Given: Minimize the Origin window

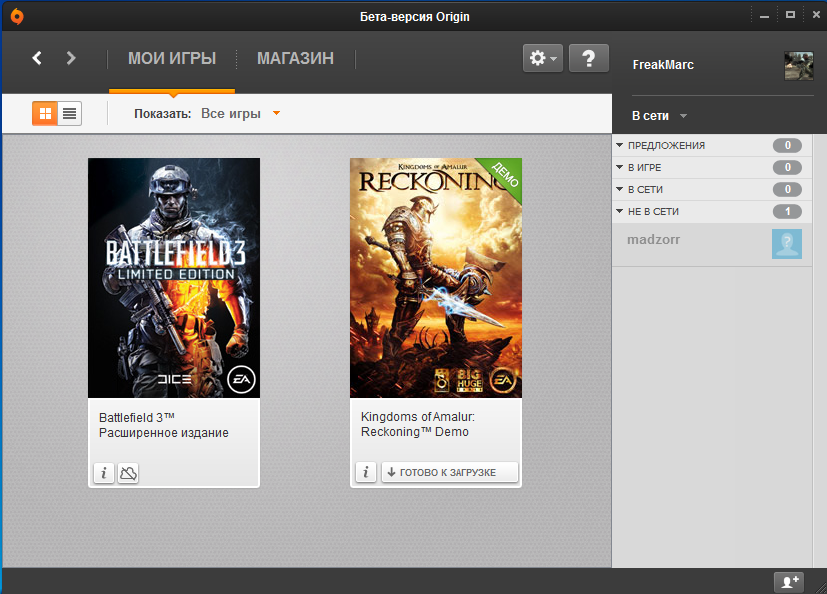Looking at the screenshot, I should coord(764,16).
